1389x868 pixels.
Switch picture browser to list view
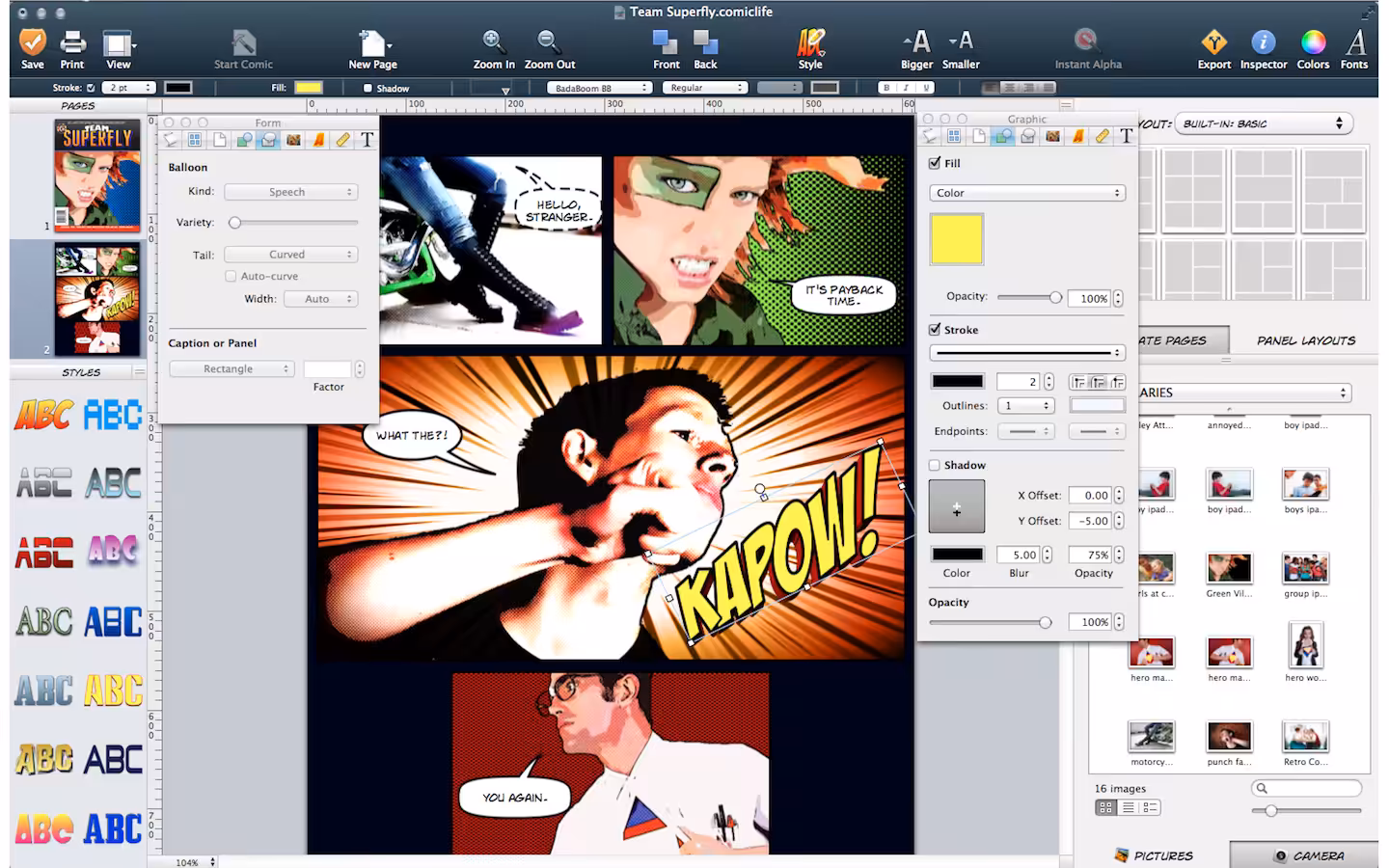pyautogui.click(x=1129, y=808)
